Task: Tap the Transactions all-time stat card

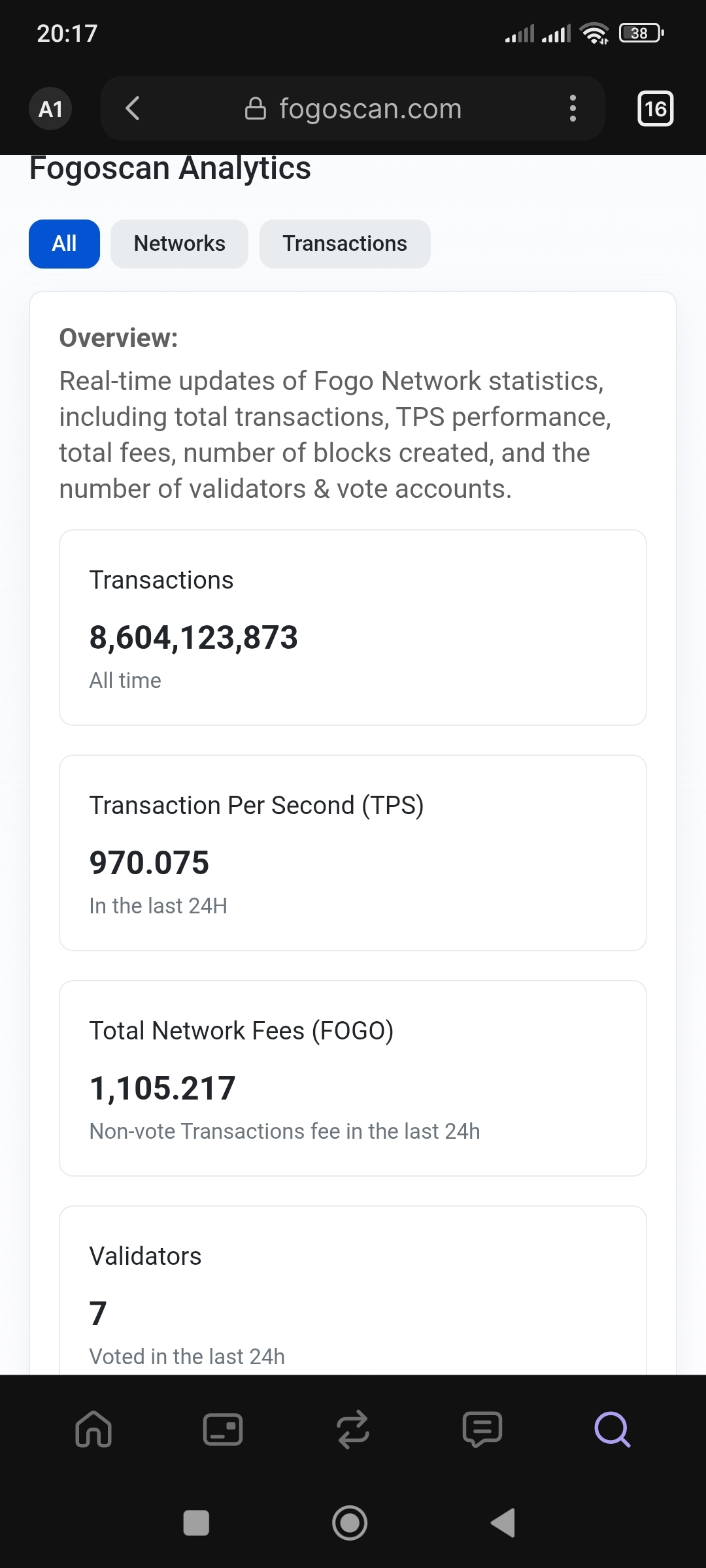Action: coord(353,627)
